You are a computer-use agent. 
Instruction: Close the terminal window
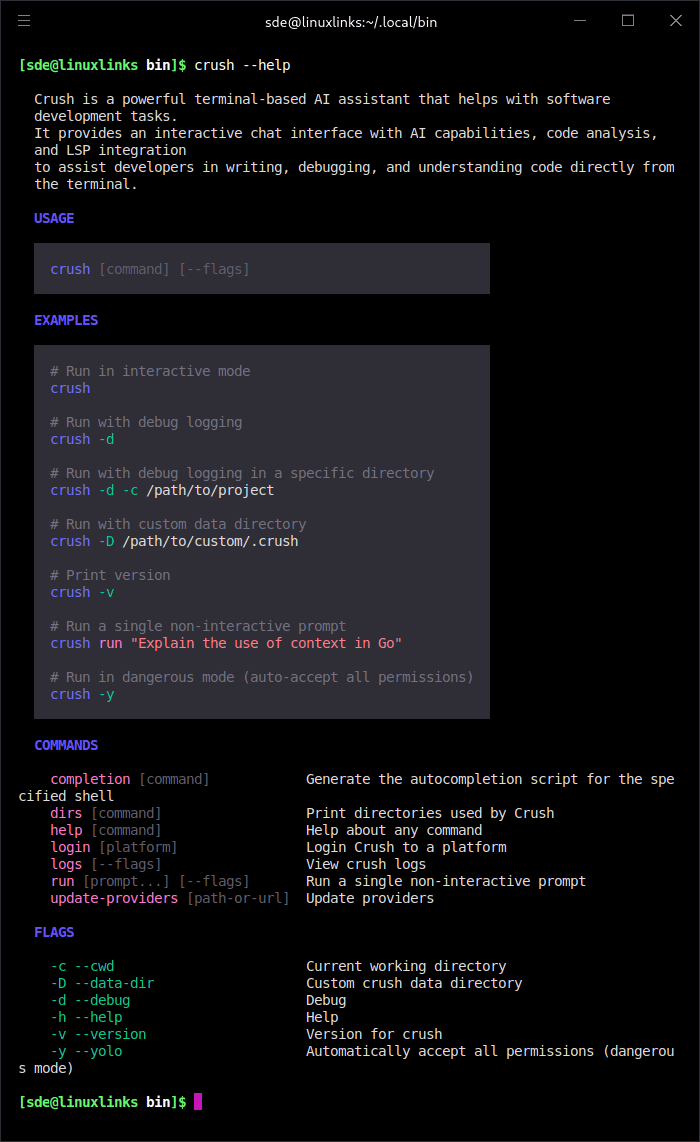point(675,20)
